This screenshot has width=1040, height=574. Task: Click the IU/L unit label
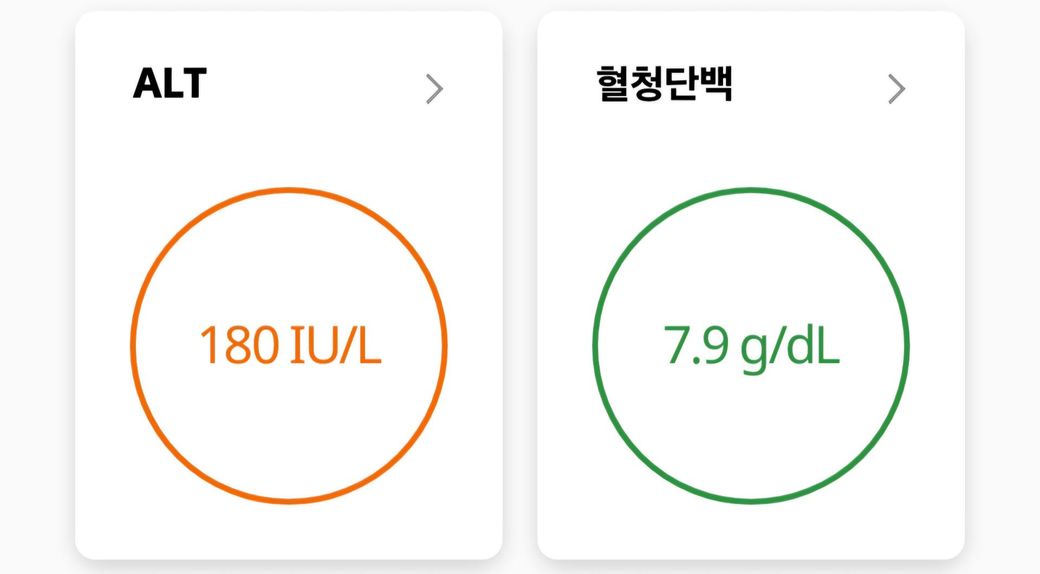click(x=336, y=345)
